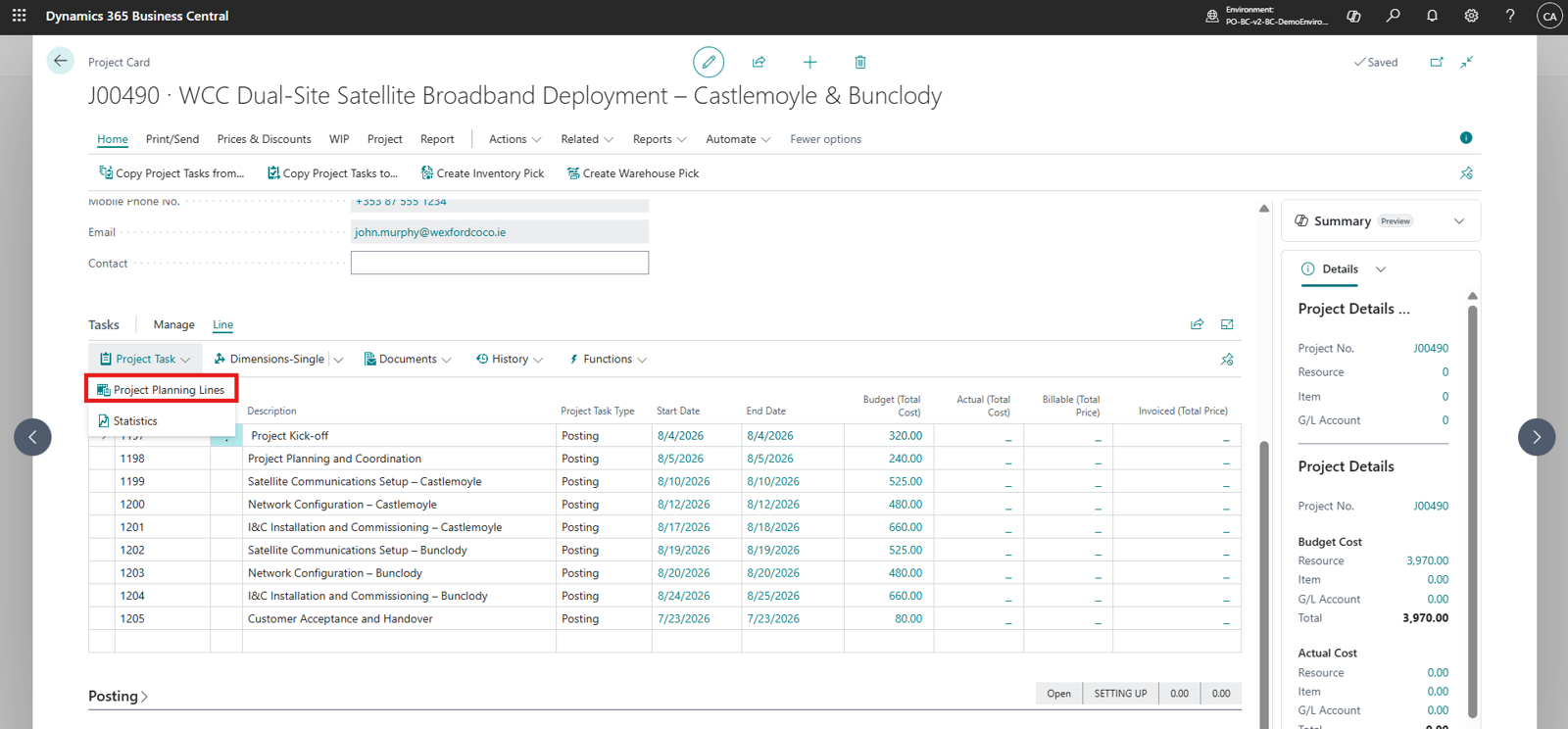Expand the Posting section

(x=118, y=697)
